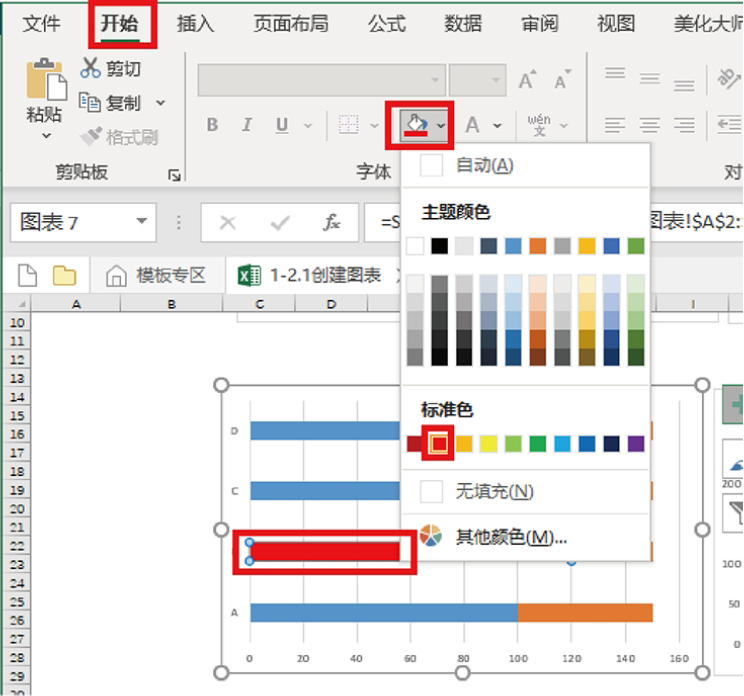Click the increase font size icon
Image resolution: width=744 pixels, height=696 pixels.
click(x=527, y=80)
